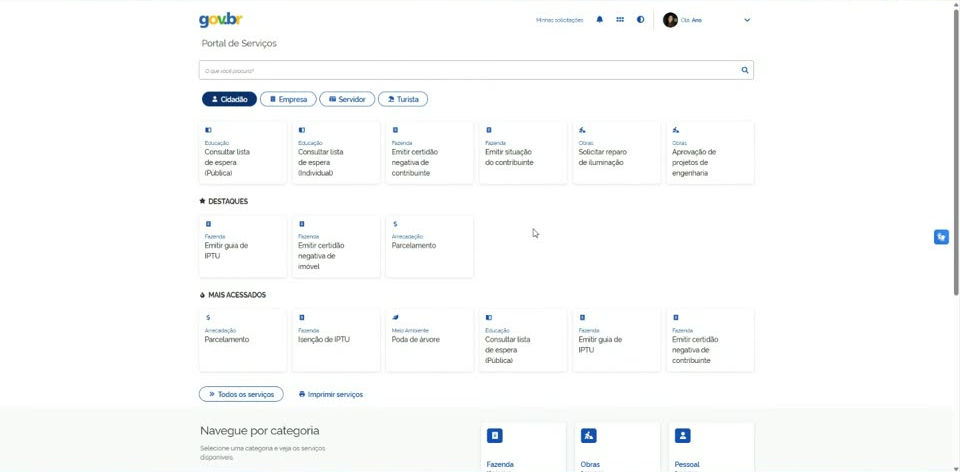
Task: Click the Fazenda icon on Isenção de IPTU card
Action: (x=301, y=318)
